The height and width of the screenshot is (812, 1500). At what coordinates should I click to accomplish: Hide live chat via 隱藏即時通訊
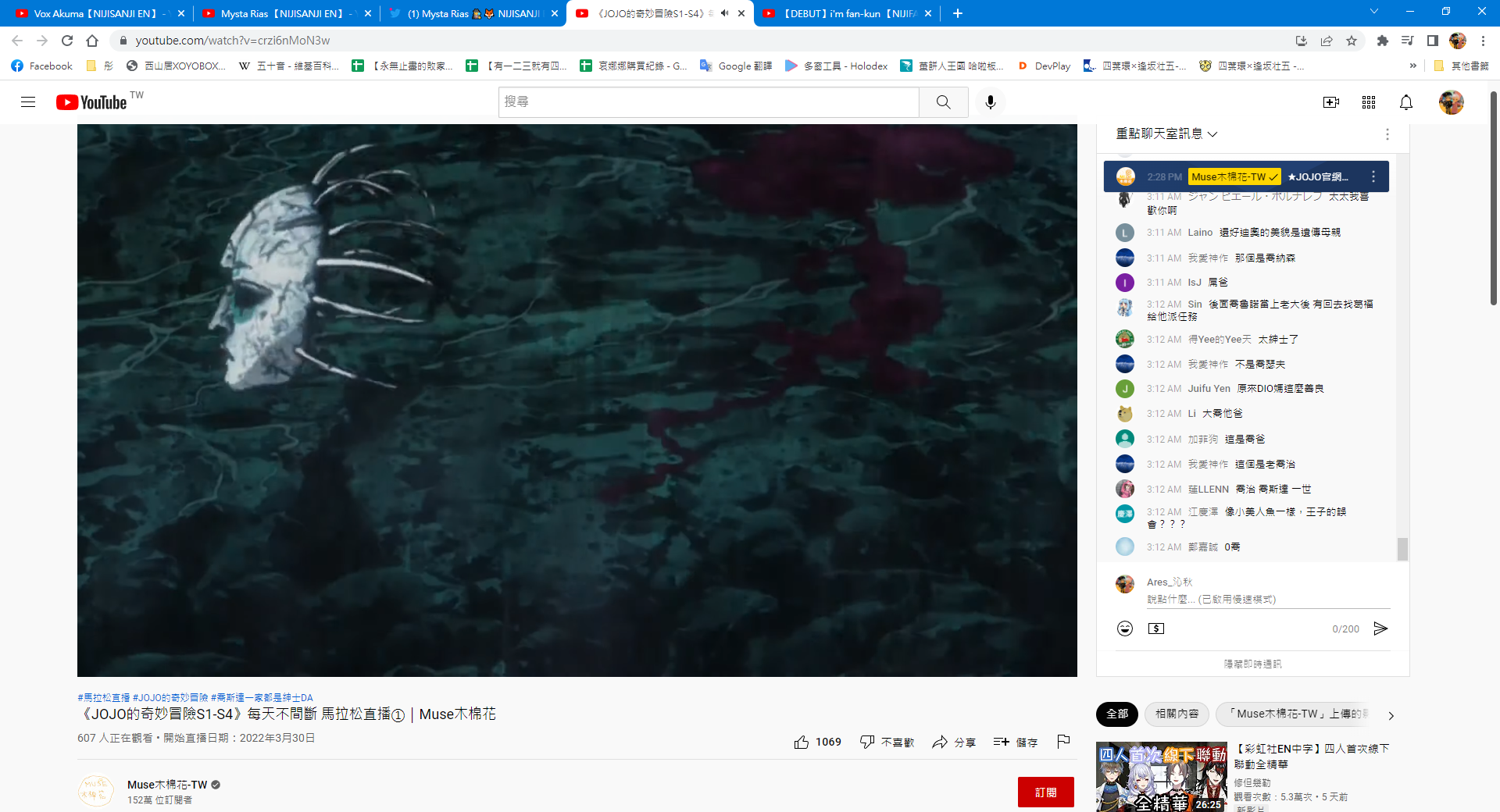tap(1253, 664)
